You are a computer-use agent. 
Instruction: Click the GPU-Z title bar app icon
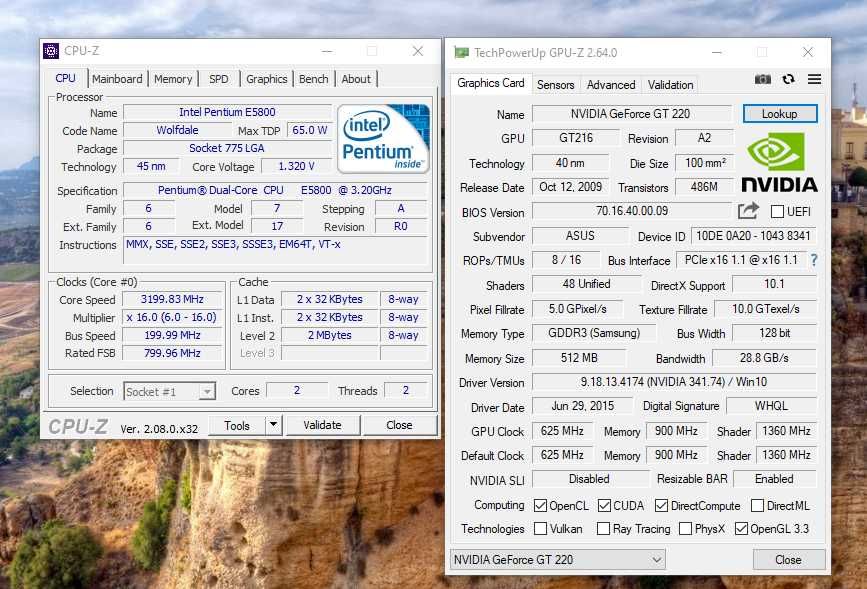click(x=461, y=53)
